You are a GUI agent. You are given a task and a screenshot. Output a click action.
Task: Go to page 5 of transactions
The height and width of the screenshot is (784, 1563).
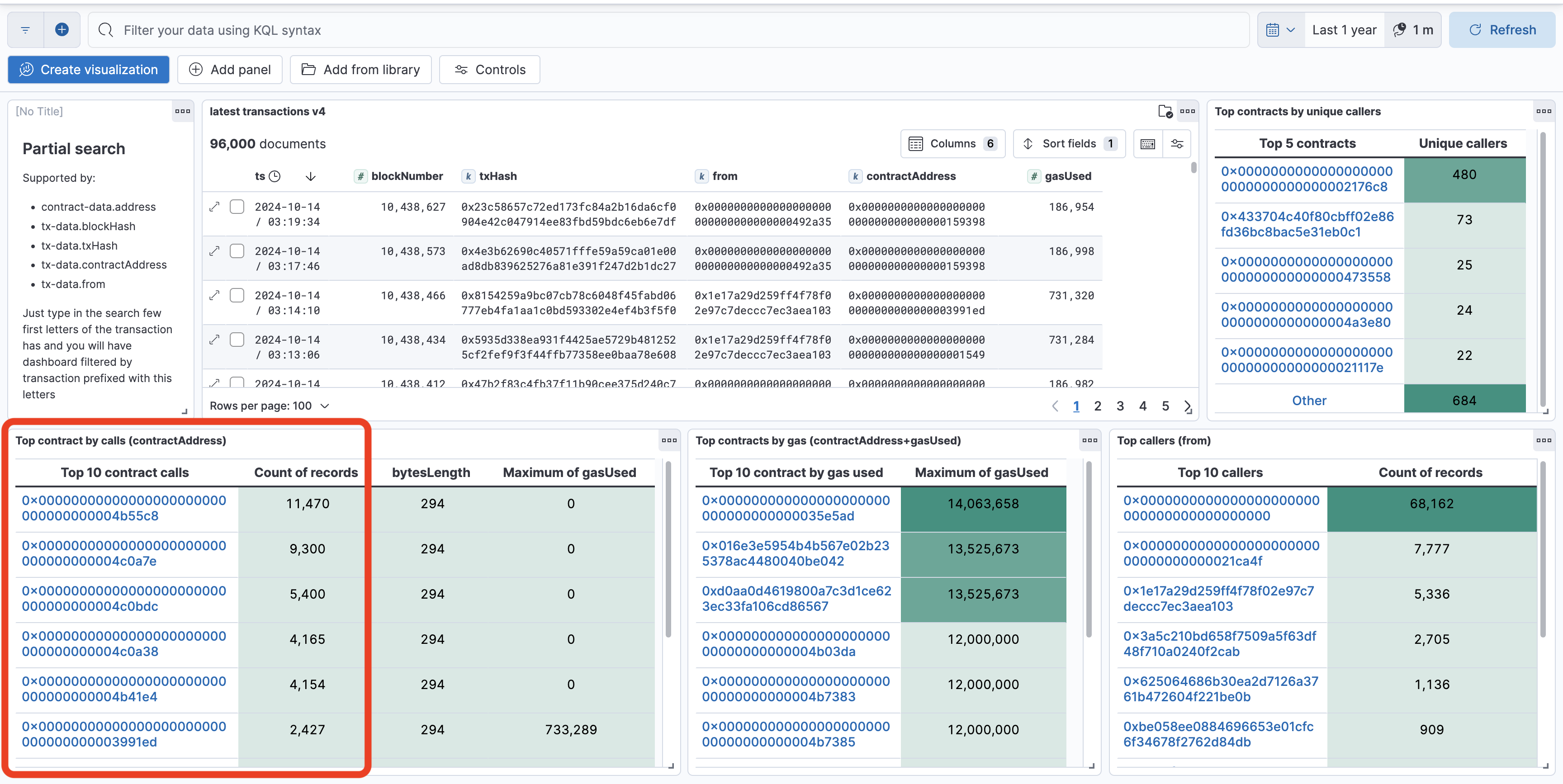tap(1165, 406)
